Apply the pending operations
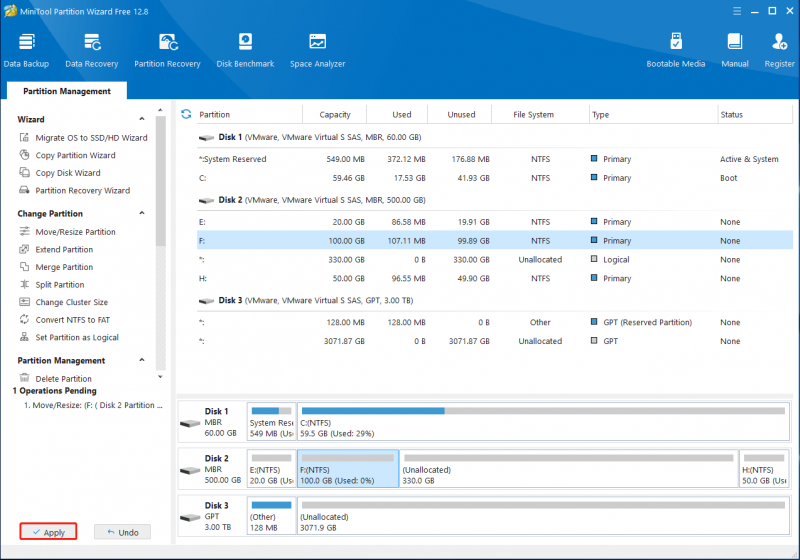 click(48, 532)
